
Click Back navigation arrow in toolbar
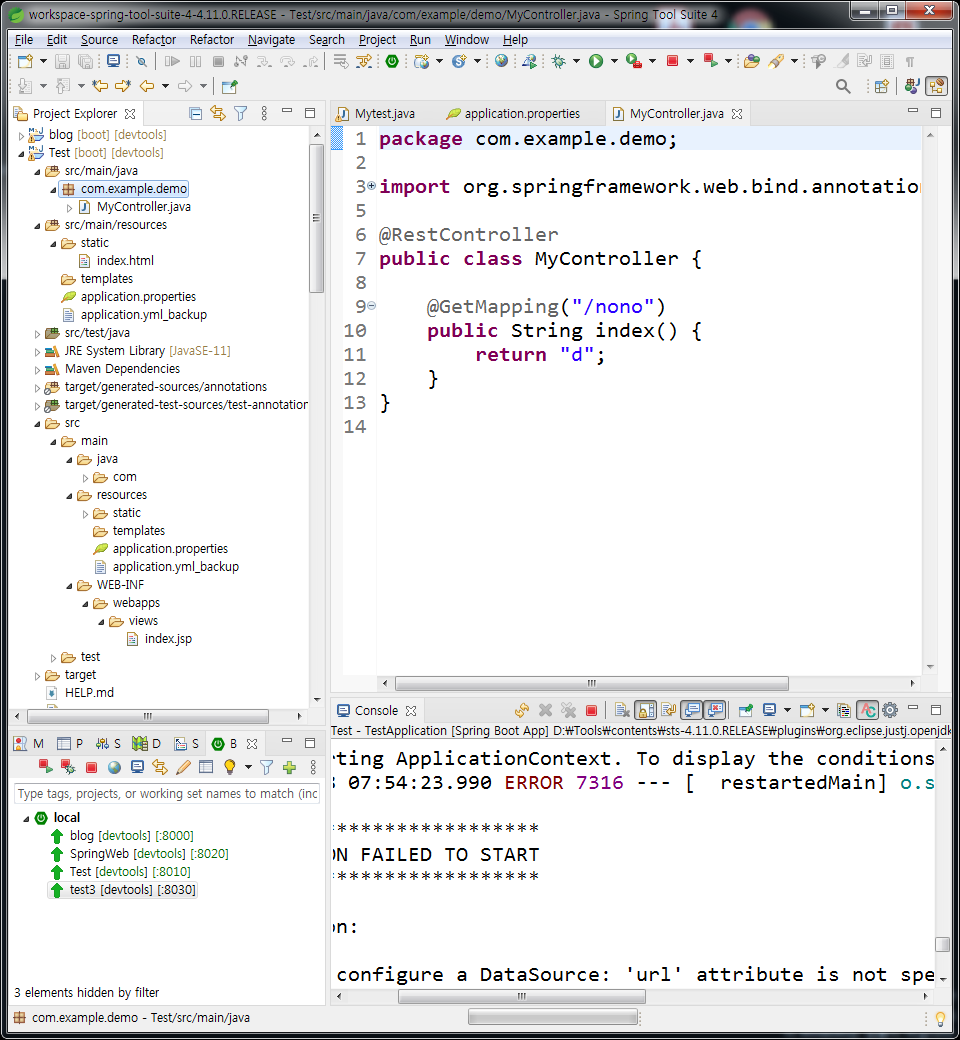147,86
